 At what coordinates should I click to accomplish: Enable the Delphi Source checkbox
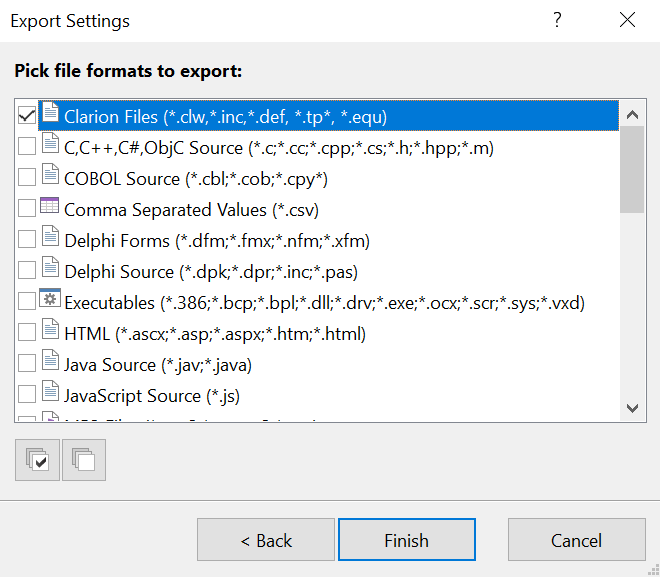(27, 271)
